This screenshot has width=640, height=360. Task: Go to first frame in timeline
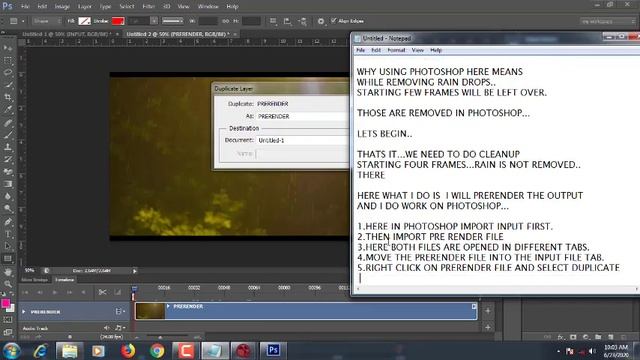26,292
